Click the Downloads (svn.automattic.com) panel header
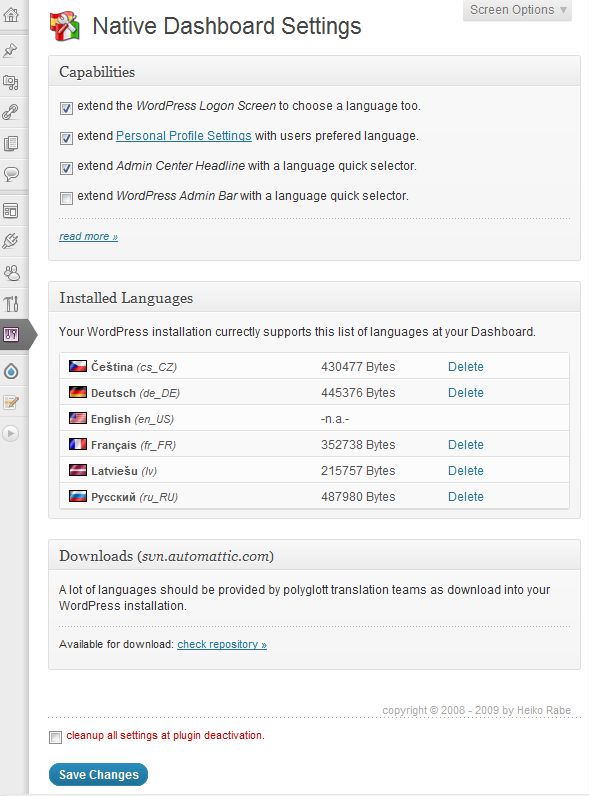This screenshot has width=589, height=796. [x=314, y=555]
